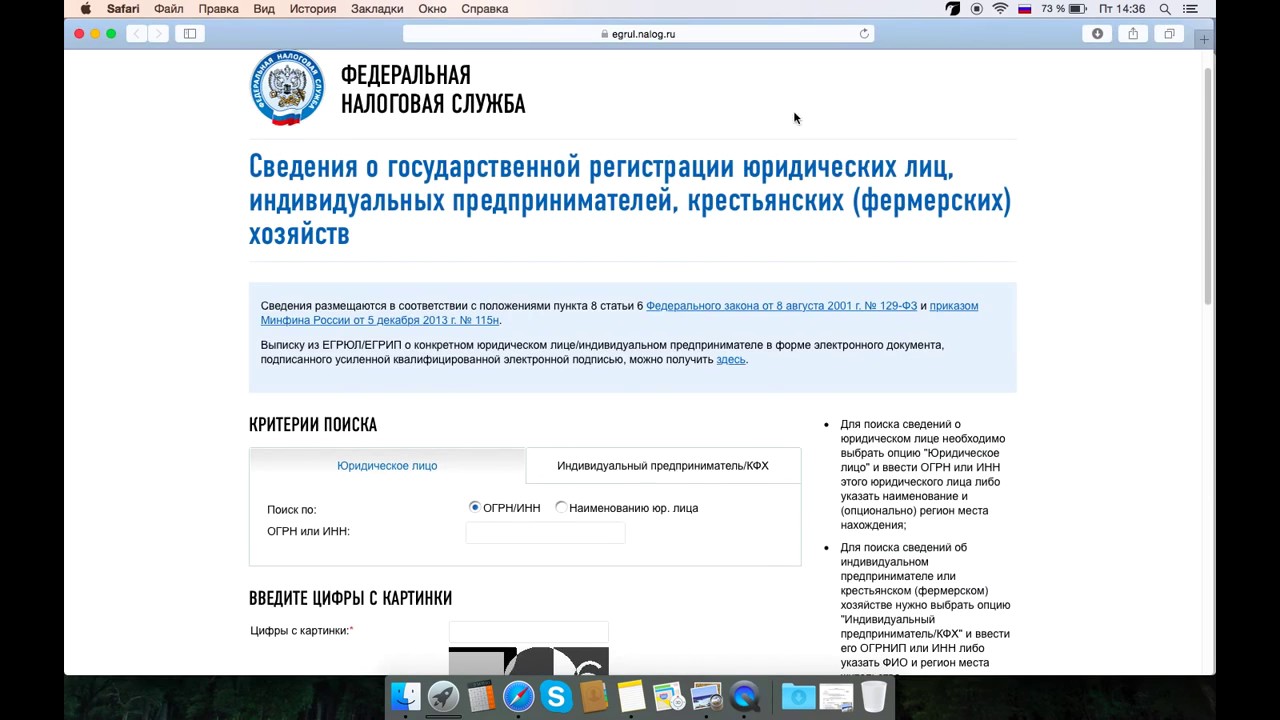
Task: Reload the page using the refresh icon
Action: tap(864, 34)
